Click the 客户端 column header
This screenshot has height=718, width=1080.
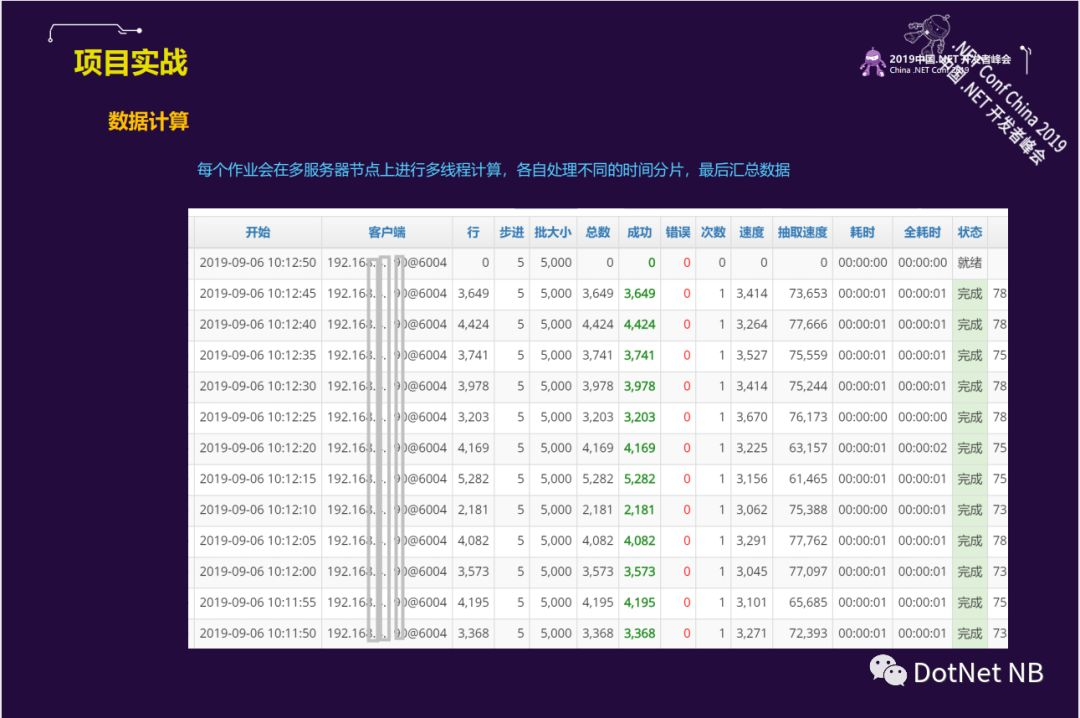(386, 232)
